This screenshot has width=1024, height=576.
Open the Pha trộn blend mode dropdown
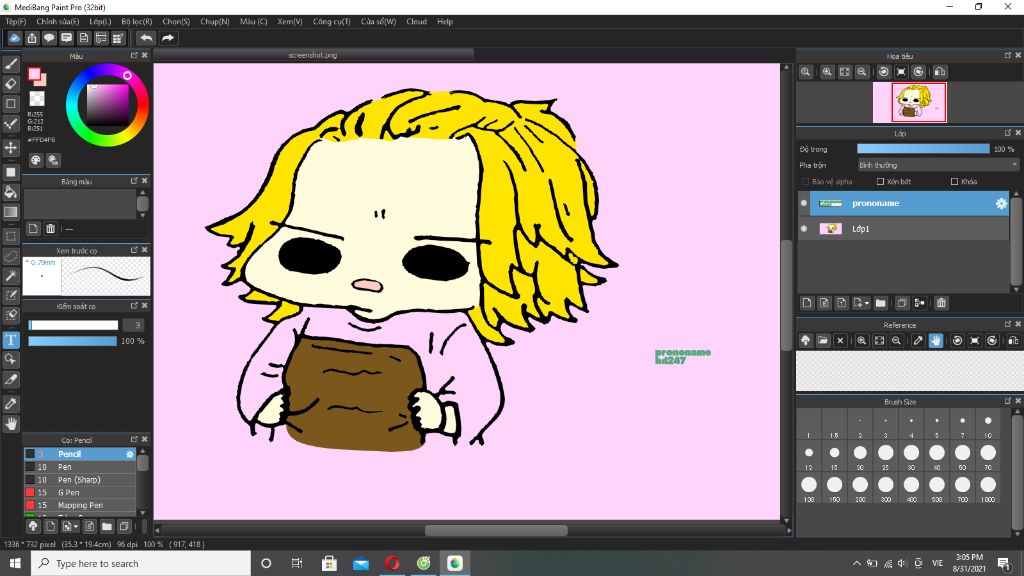938,165
